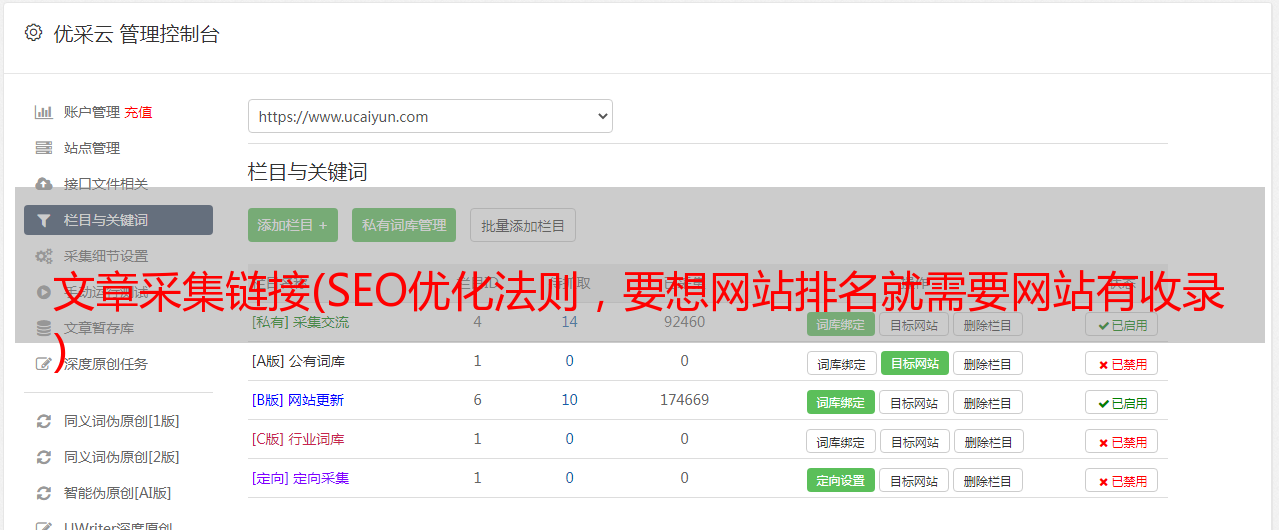Click the value 10 in 网站更新 row
1279x530 pixels.
(570, 400)
